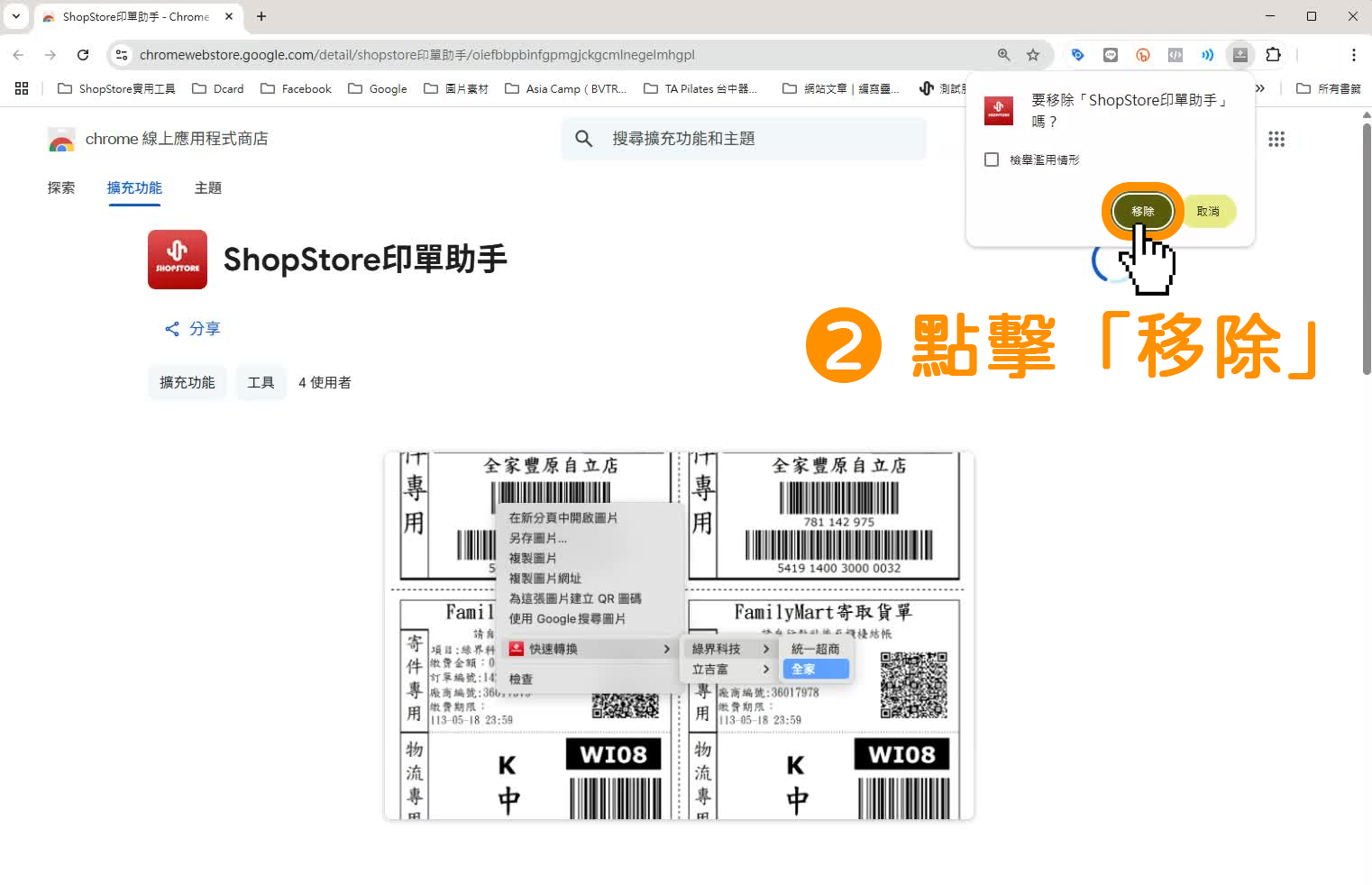Open the Asia Camp bookmark folder

tap(565, 88)
